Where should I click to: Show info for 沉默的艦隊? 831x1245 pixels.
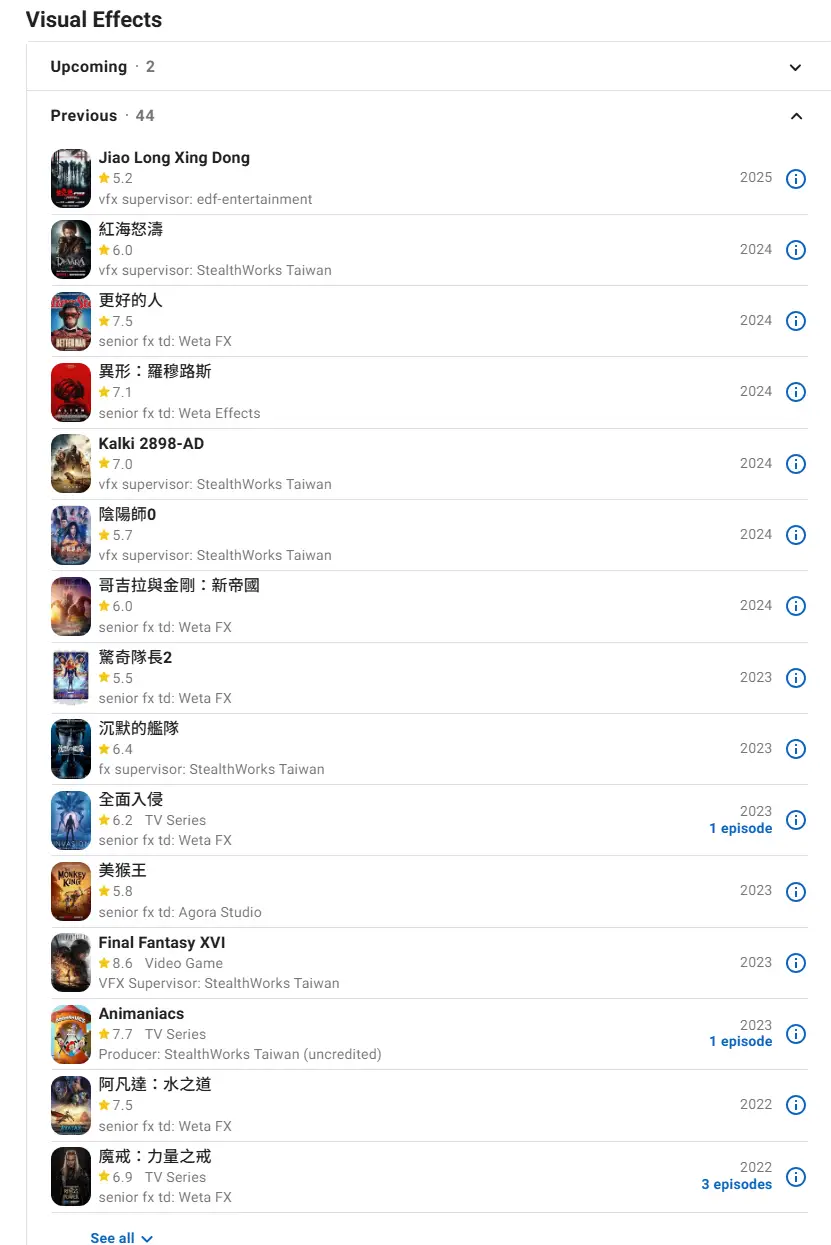[796, 749]
